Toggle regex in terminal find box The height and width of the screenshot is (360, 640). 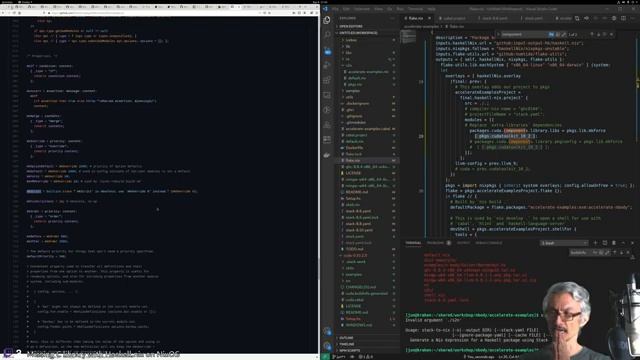click(x=607, y=253)
